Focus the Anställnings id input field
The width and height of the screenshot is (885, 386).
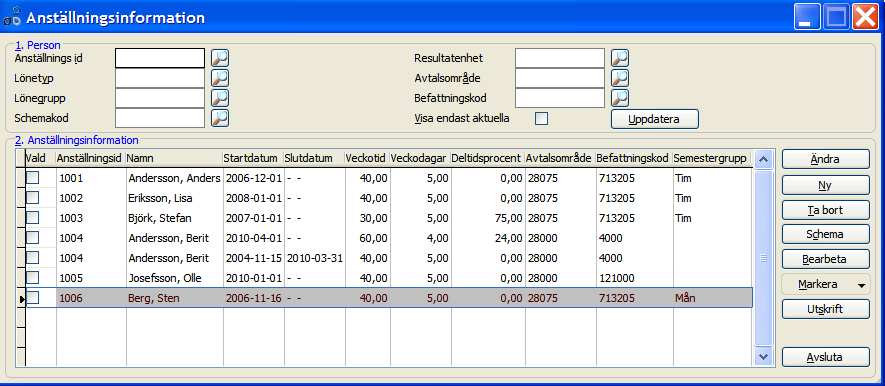click(160, 58)
